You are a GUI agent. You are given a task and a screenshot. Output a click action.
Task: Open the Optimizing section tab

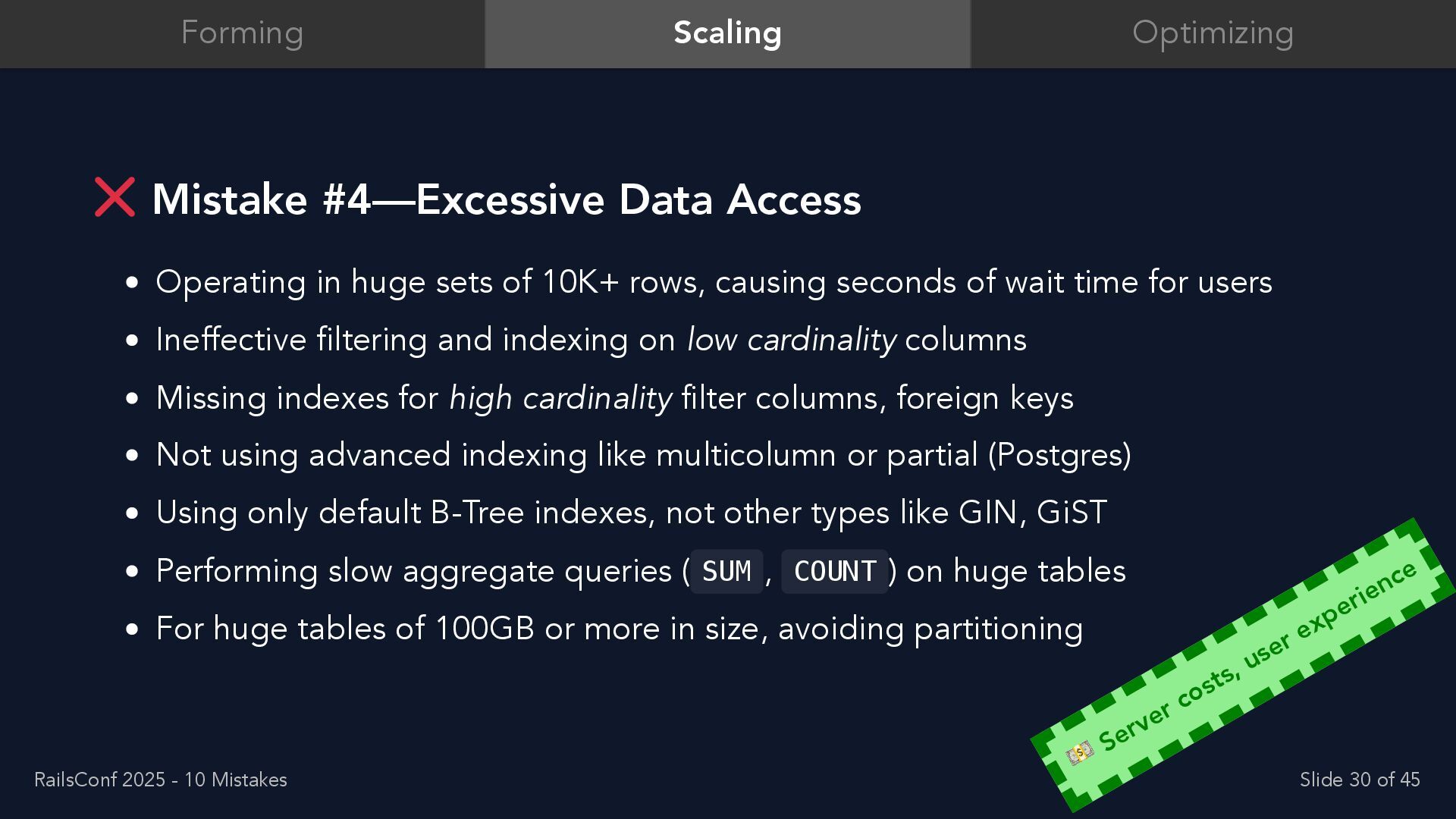[x=1213, y=33]
